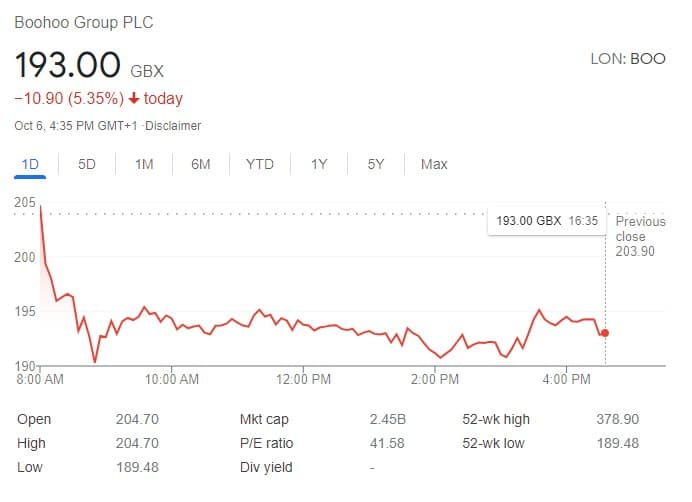Click the Boohoo Group PLC title
Screen dimensions: 692x502
point(84,23)
